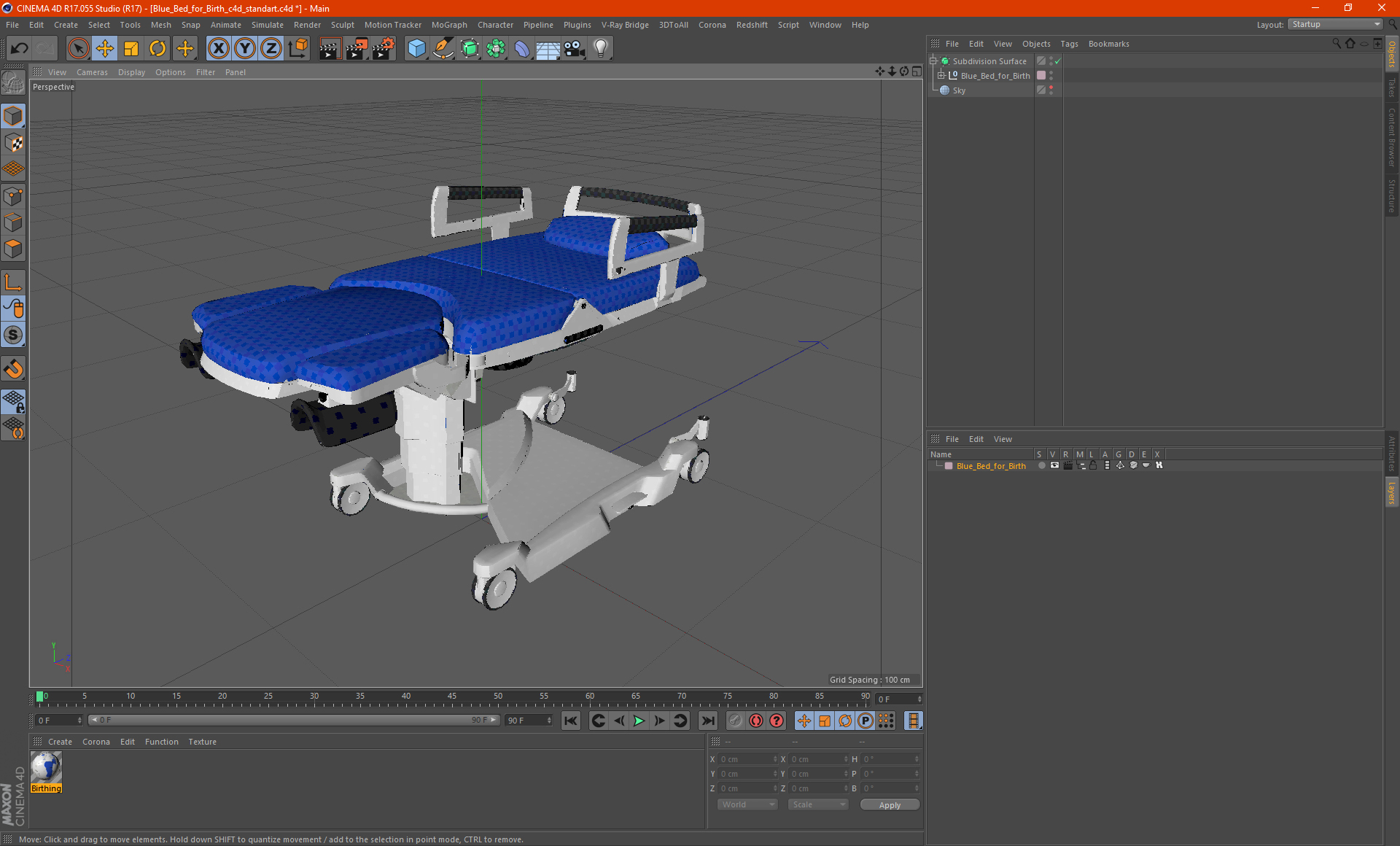Screen dimensions: 1400x846
Task: Click the Light bulb icon
Action: pos(601,49)
